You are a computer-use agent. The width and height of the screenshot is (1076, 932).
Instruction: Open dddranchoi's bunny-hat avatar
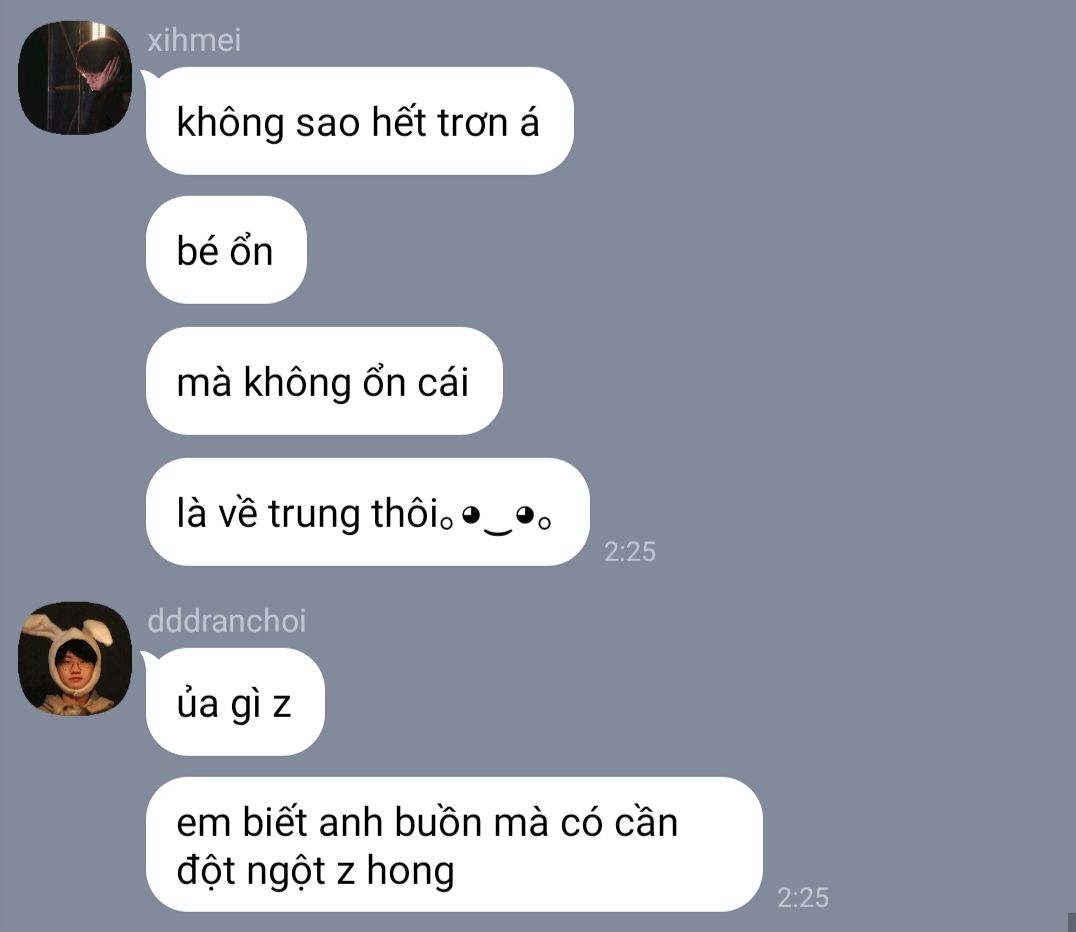click(x=75, y=659)
